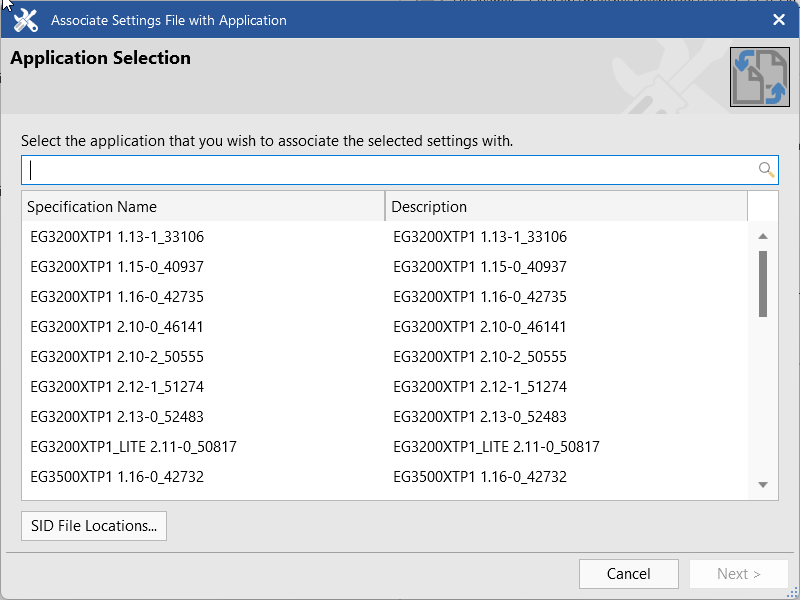Pick the EG3200XTP1 2.10-0_46141 entry

118,327
